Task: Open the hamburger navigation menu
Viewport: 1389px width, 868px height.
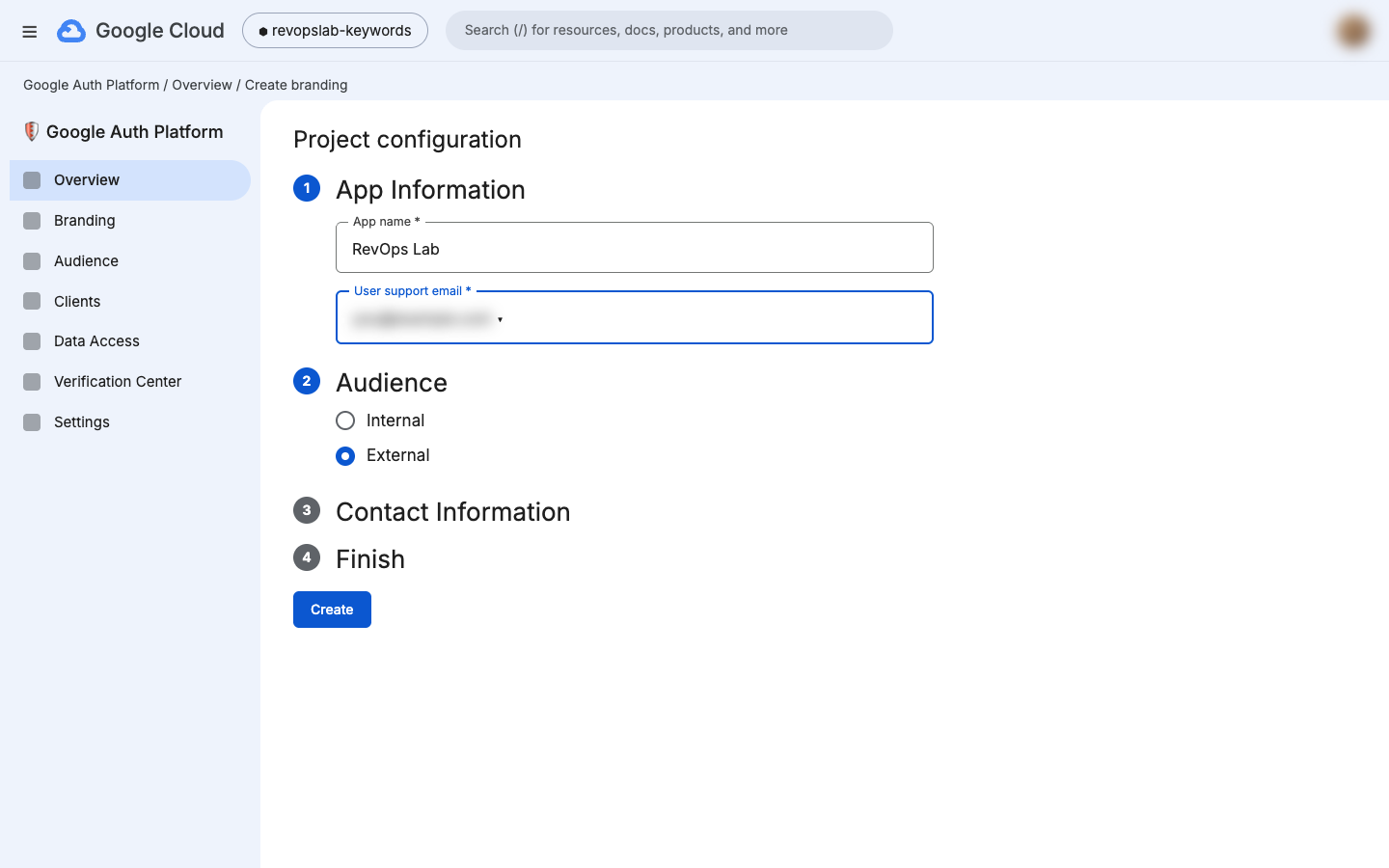Action: pos(30,31)
